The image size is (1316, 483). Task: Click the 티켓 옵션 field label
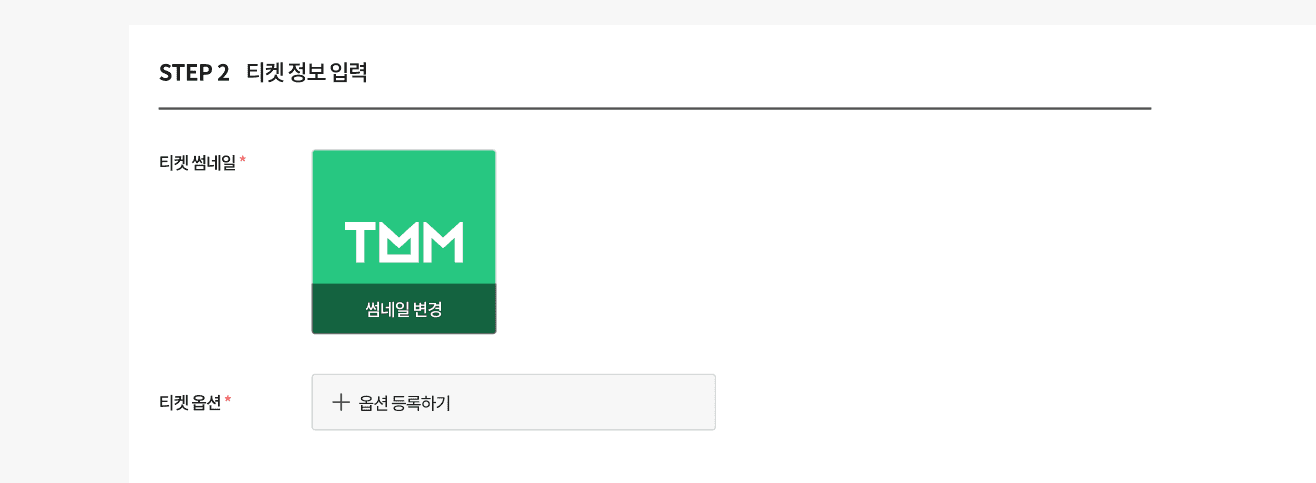point(190,403)
